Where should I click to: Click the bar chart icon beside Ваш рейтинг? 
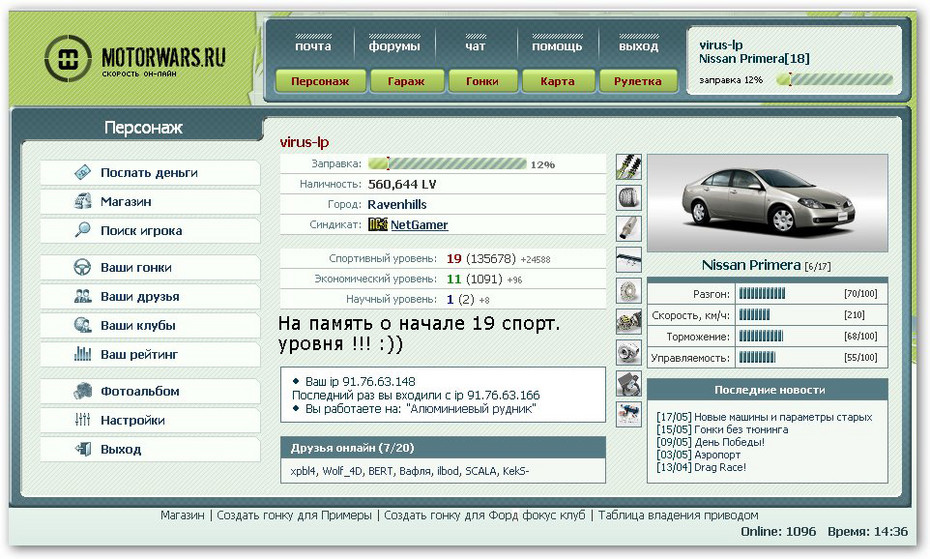click(82, 354)
